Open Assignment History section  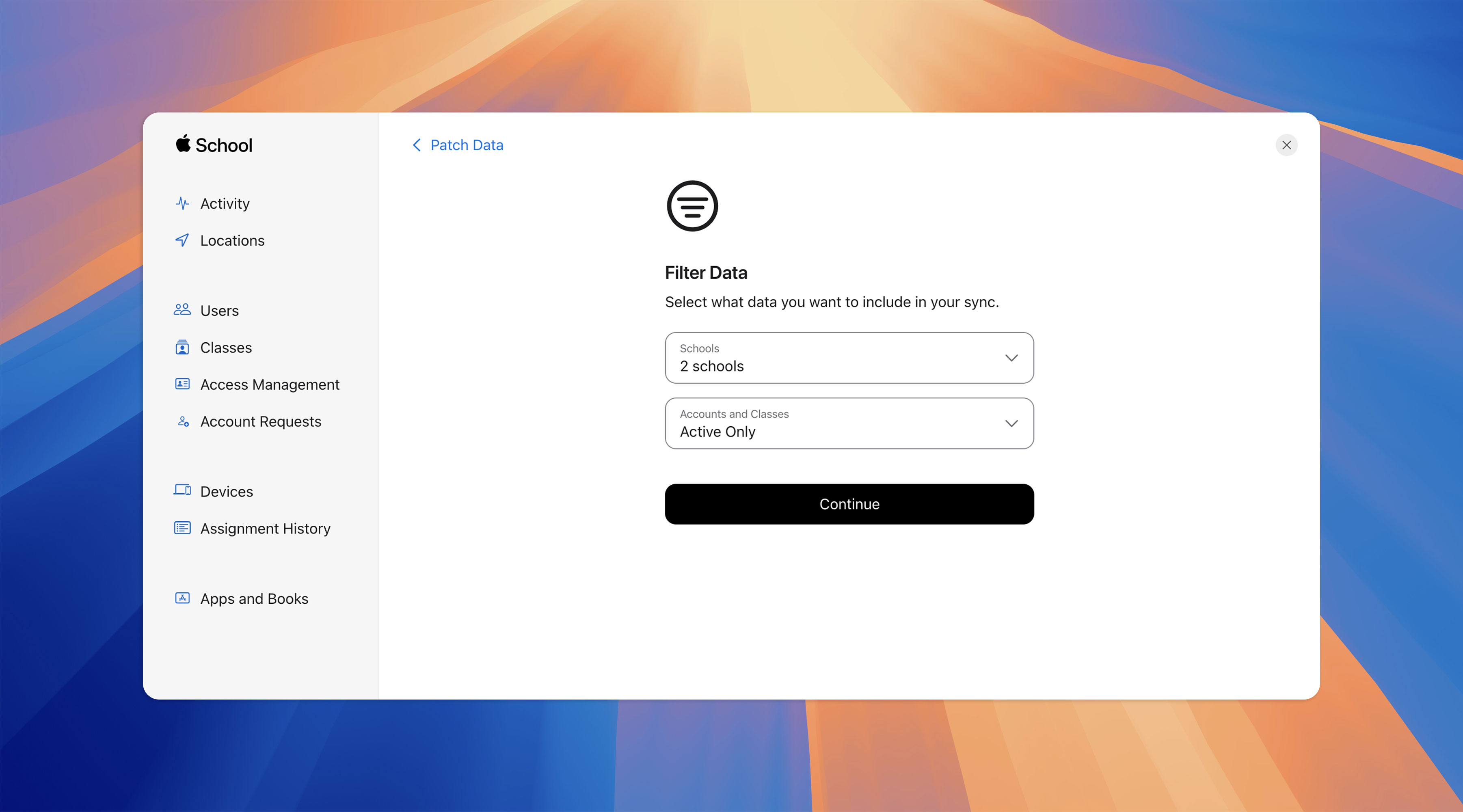265,529
